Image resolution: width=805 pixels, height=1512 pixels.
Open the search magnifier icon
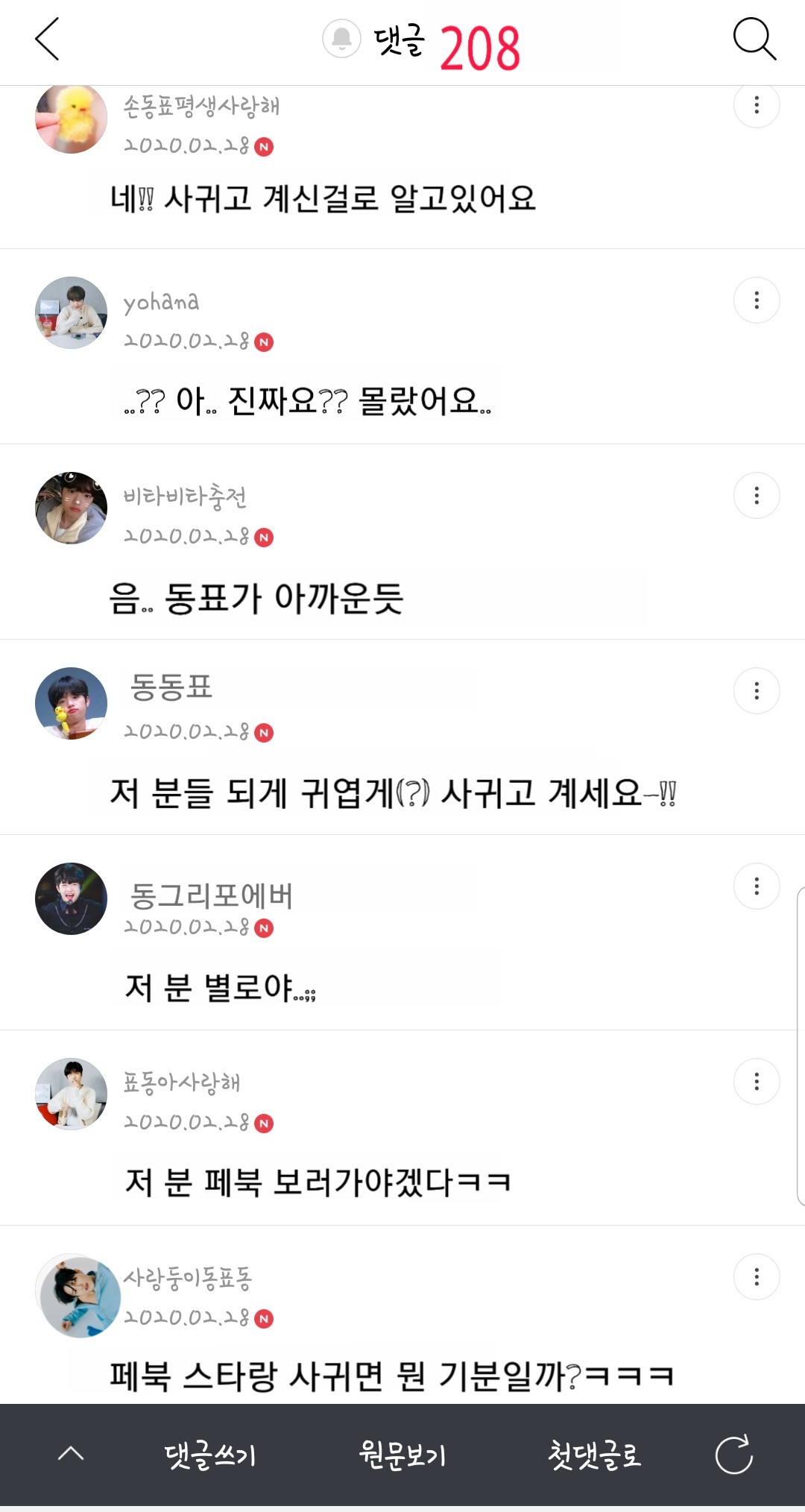pyautogui.click(x=754, y=39)
